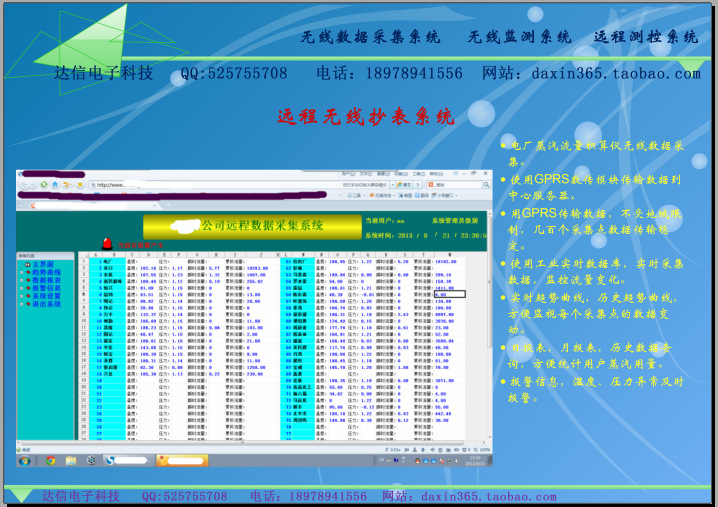
Task: Click the taskbar clock
Action: [x=473, y=461]
